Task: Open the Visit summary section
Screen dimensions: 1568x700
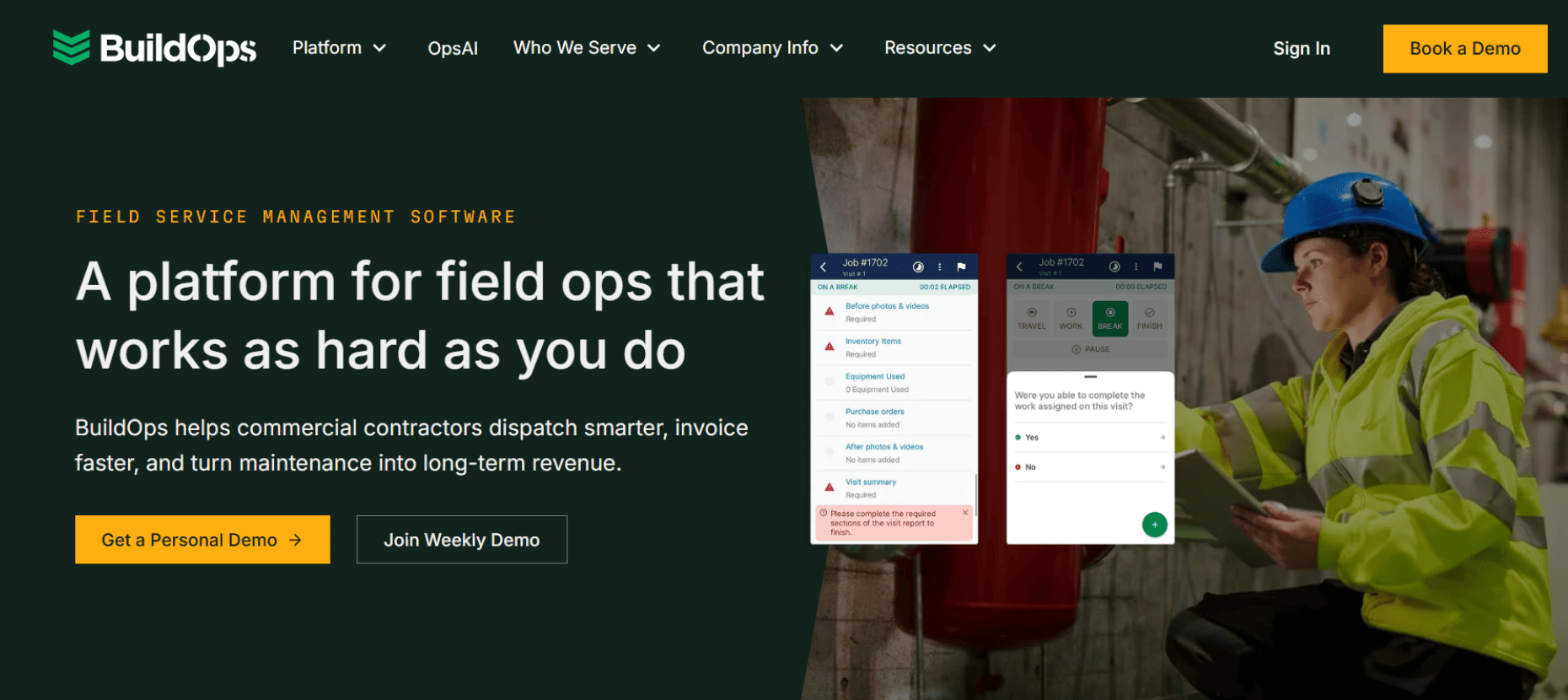Action: pyautogui.click(x=894, y=488)
